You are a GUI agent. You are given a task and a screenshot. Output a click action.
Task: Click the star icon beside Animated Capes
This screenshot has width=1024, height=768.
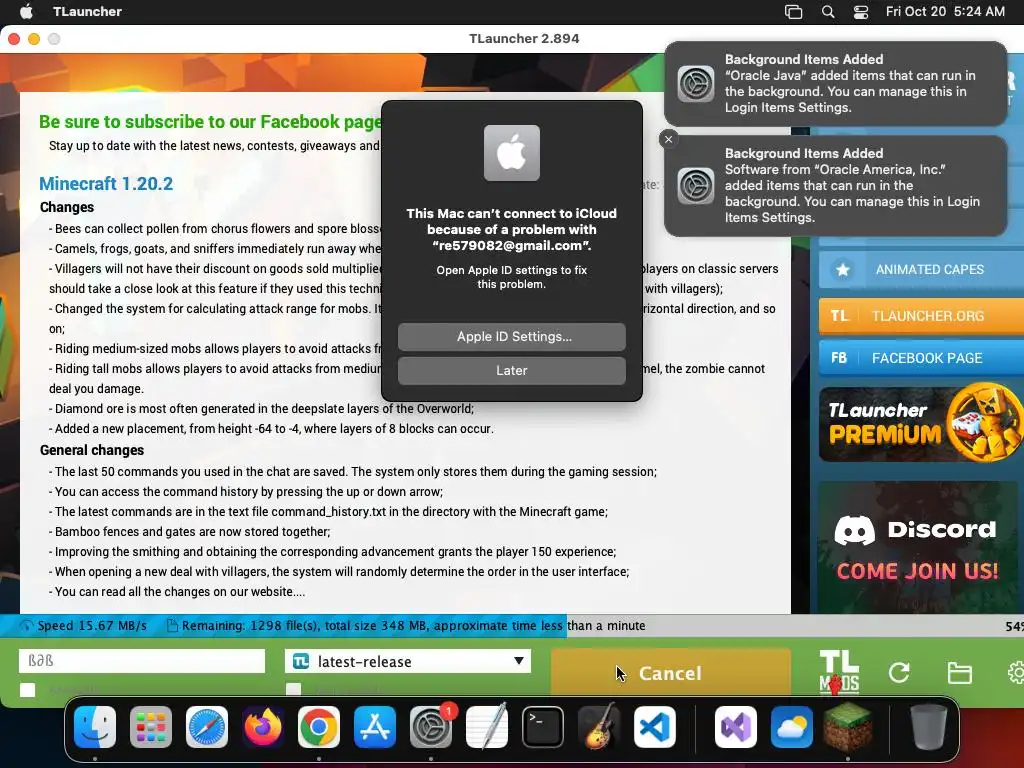click(842, 270)
